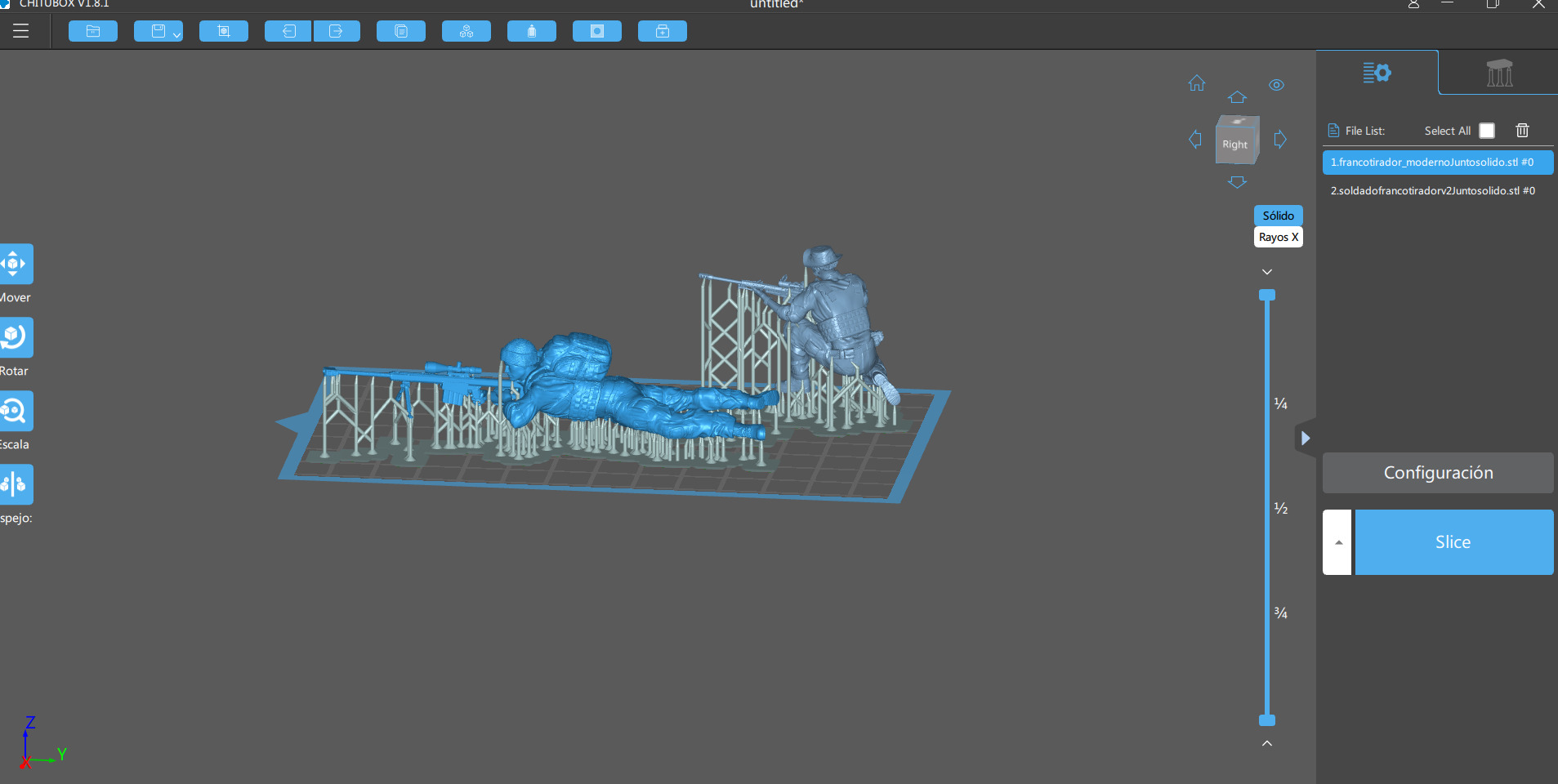The height and width of the screenshot is (784, 1558).
Task: Click the copy model toolbar icon
Action: pyautogui.click(x=401, y=31)
